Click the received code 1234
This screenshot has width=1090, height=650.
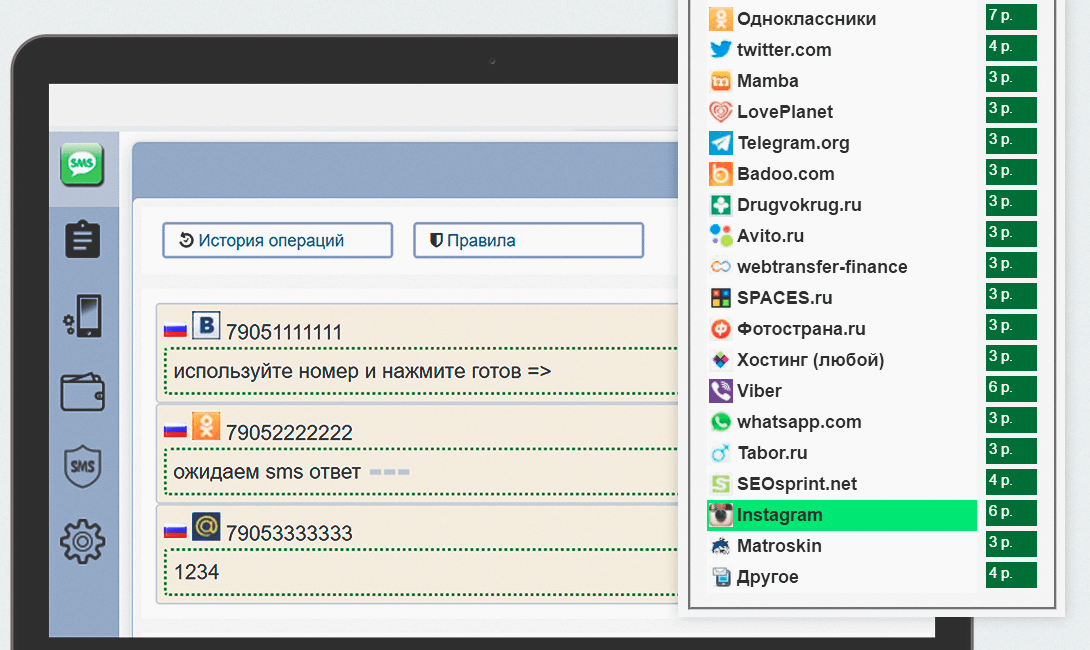(196, 572)
